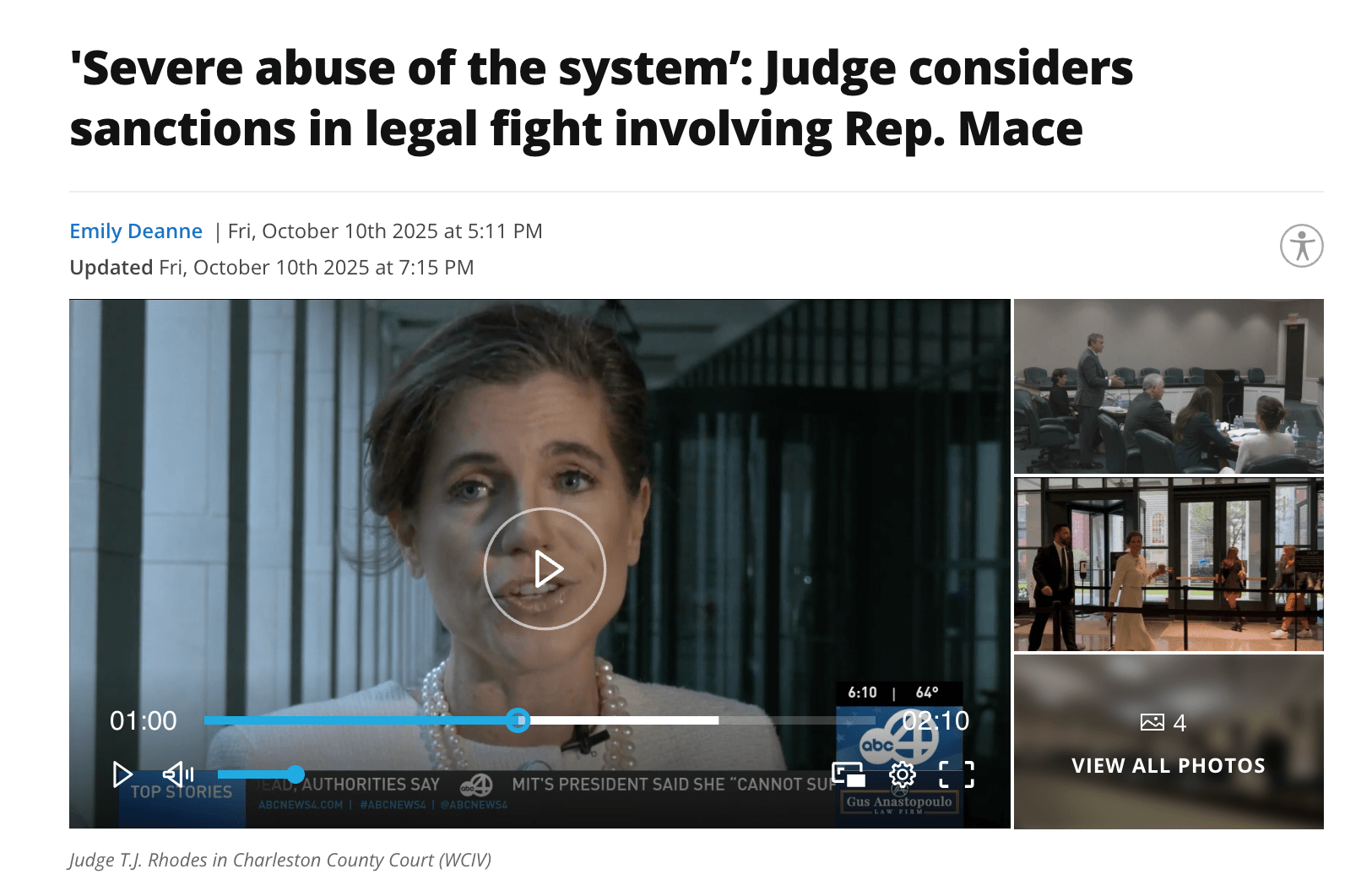Mute the video with the speaker icon
Image resolution: width=1372 pixels, height=880 pixels.
coord(178,774)
